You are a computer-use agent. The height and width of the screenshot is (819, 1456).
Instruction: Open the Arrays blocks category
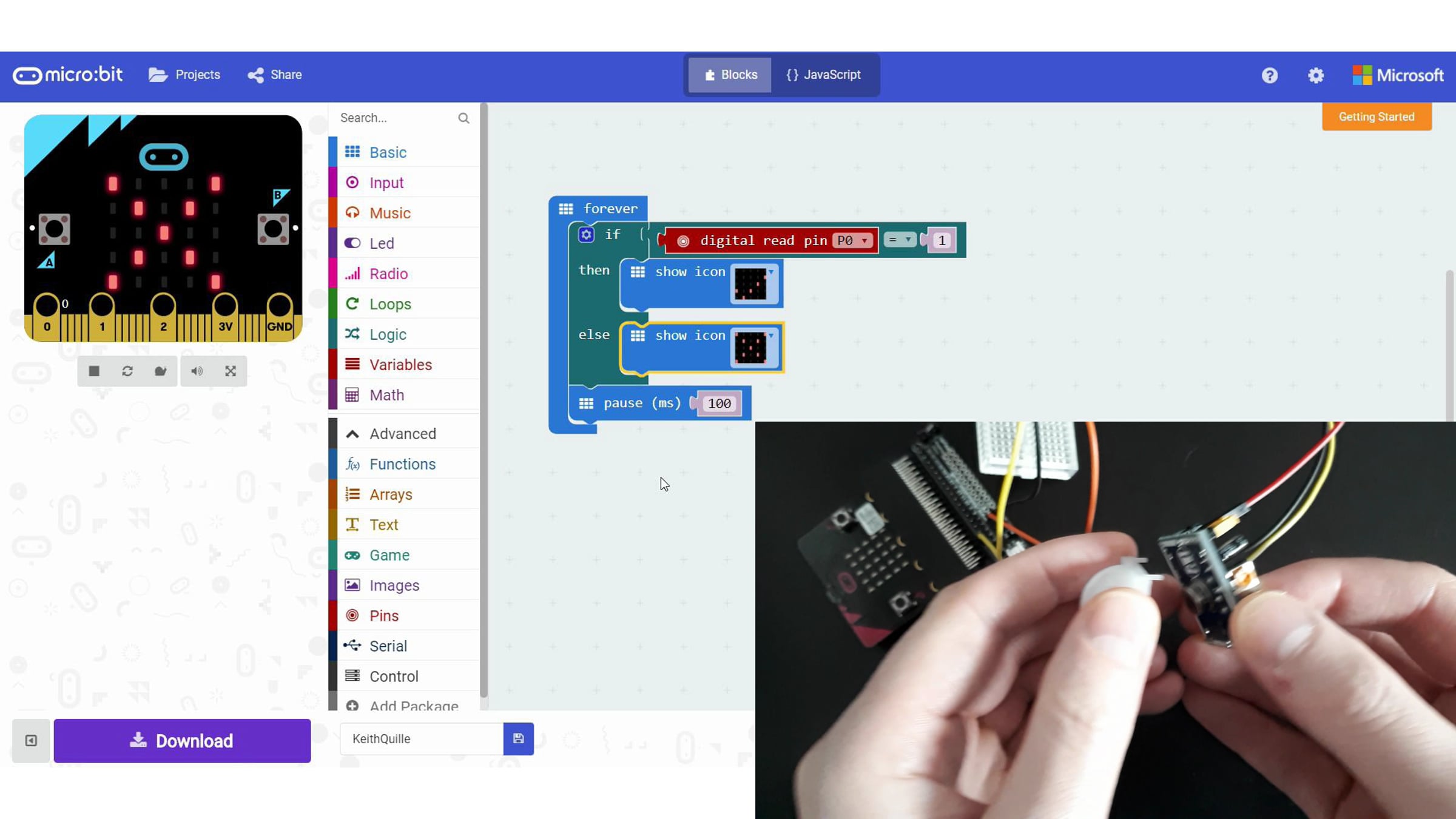pos(404,494)
